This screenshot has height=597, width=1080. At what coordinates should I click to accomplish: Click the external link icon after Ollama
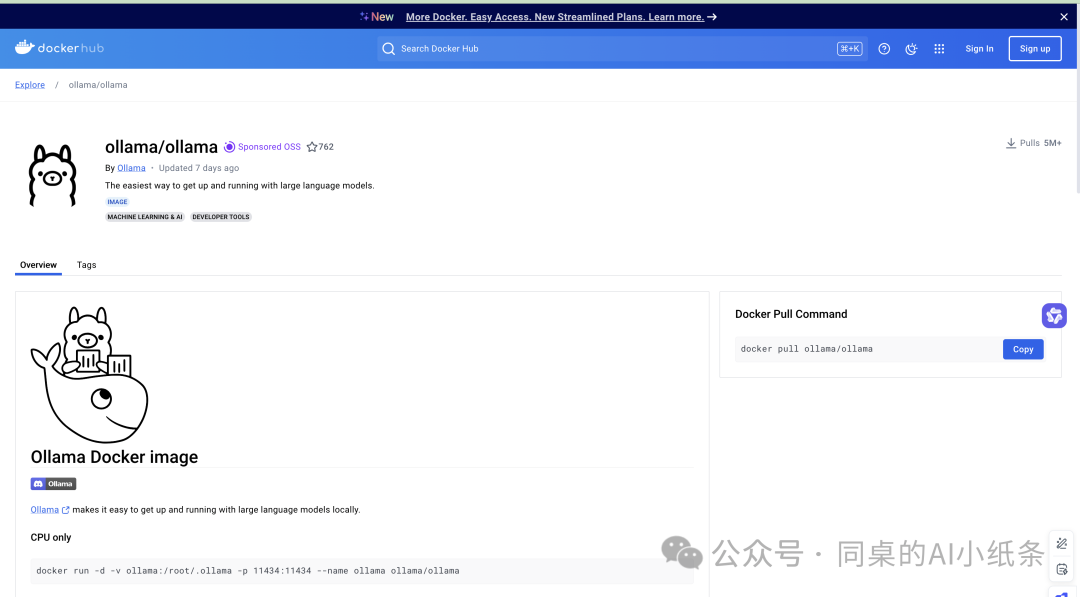[x=65, y=510]
